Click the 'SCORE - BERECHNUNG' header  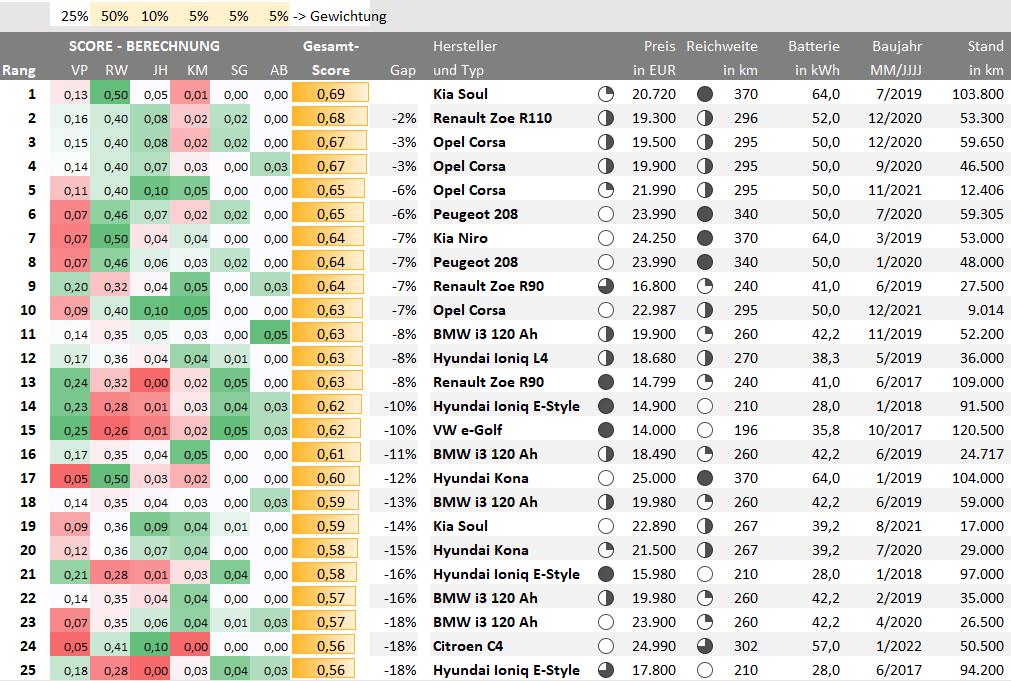click(x=144, y=46)
